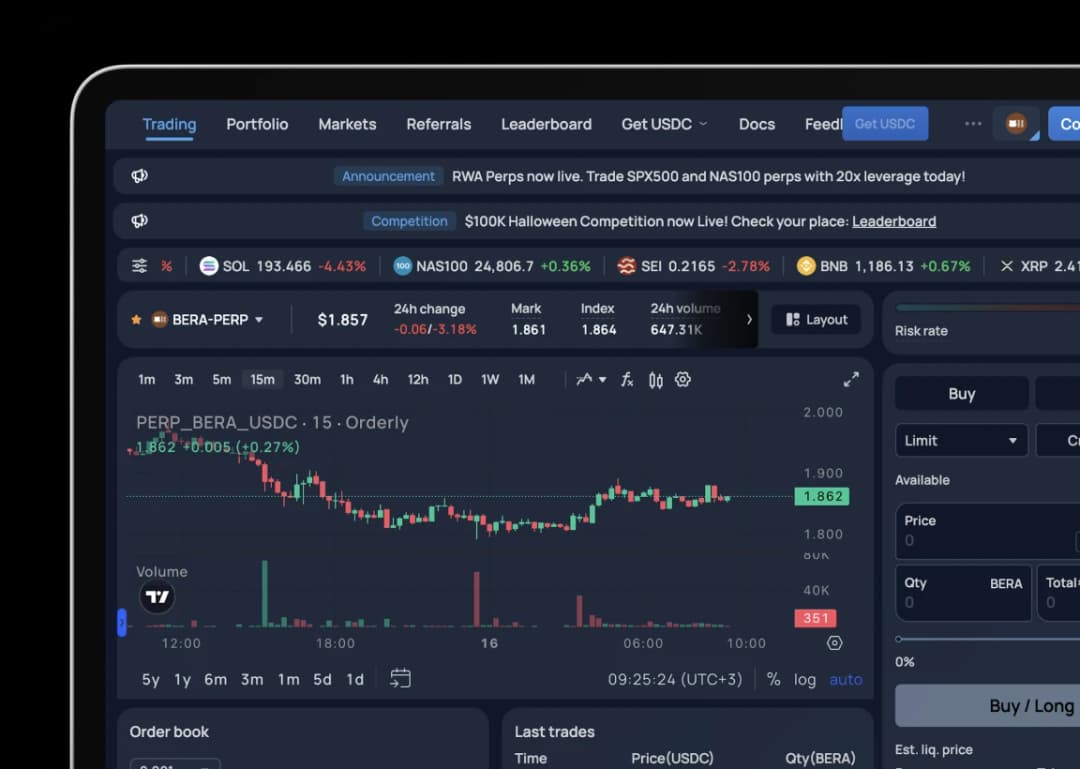Toggle the auto scale option

(x=846, y=679)
